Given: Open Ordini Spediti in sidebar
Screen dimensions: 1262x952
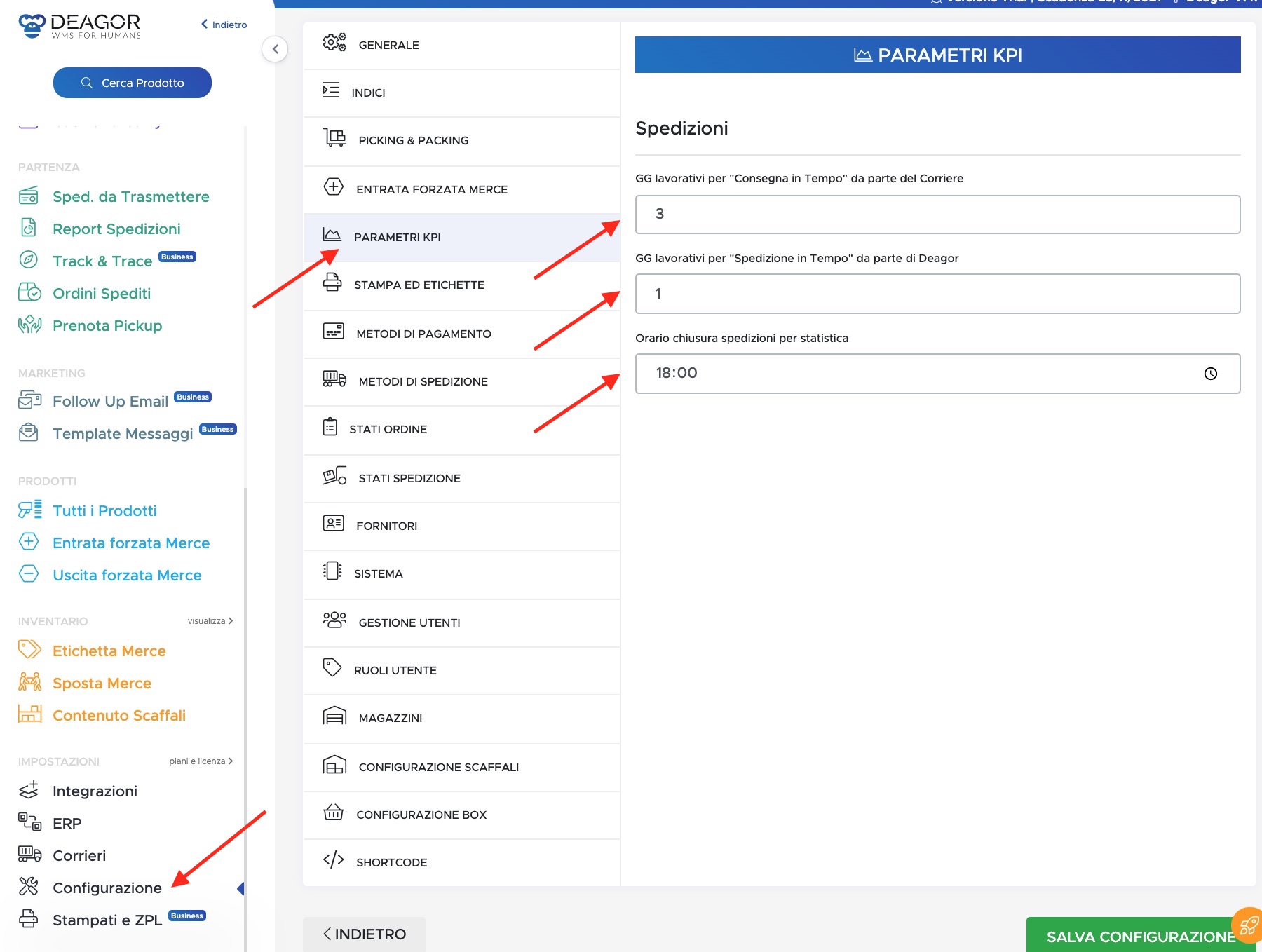Looking at the screenshot, I should coord(102,294).
